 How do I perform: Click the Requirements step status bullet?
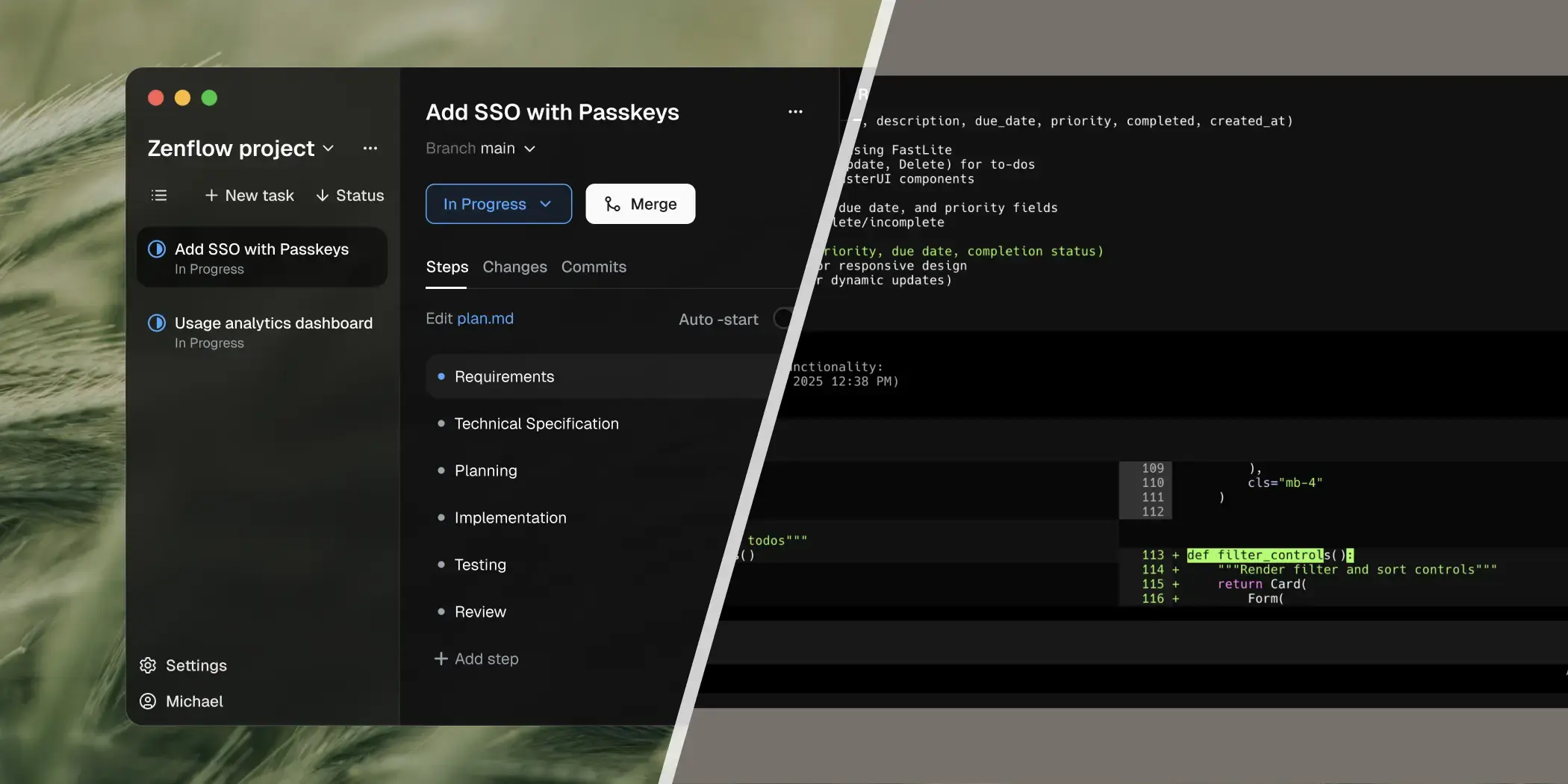tap(441, 376)
